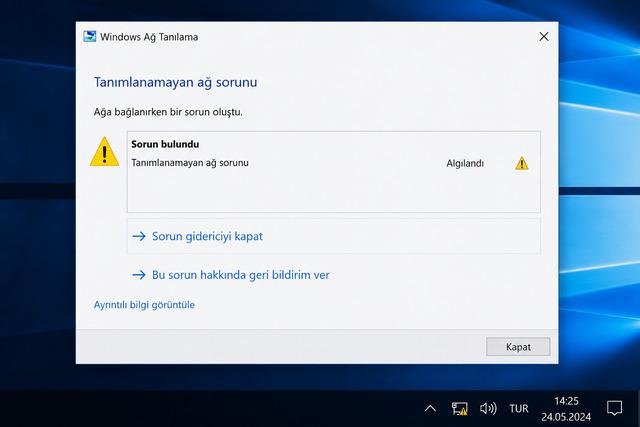The height and width of the screenshot is (427, 640).
Task: Click the arrow icon before Sorun gidericiyi kapat
Action: 139,236
